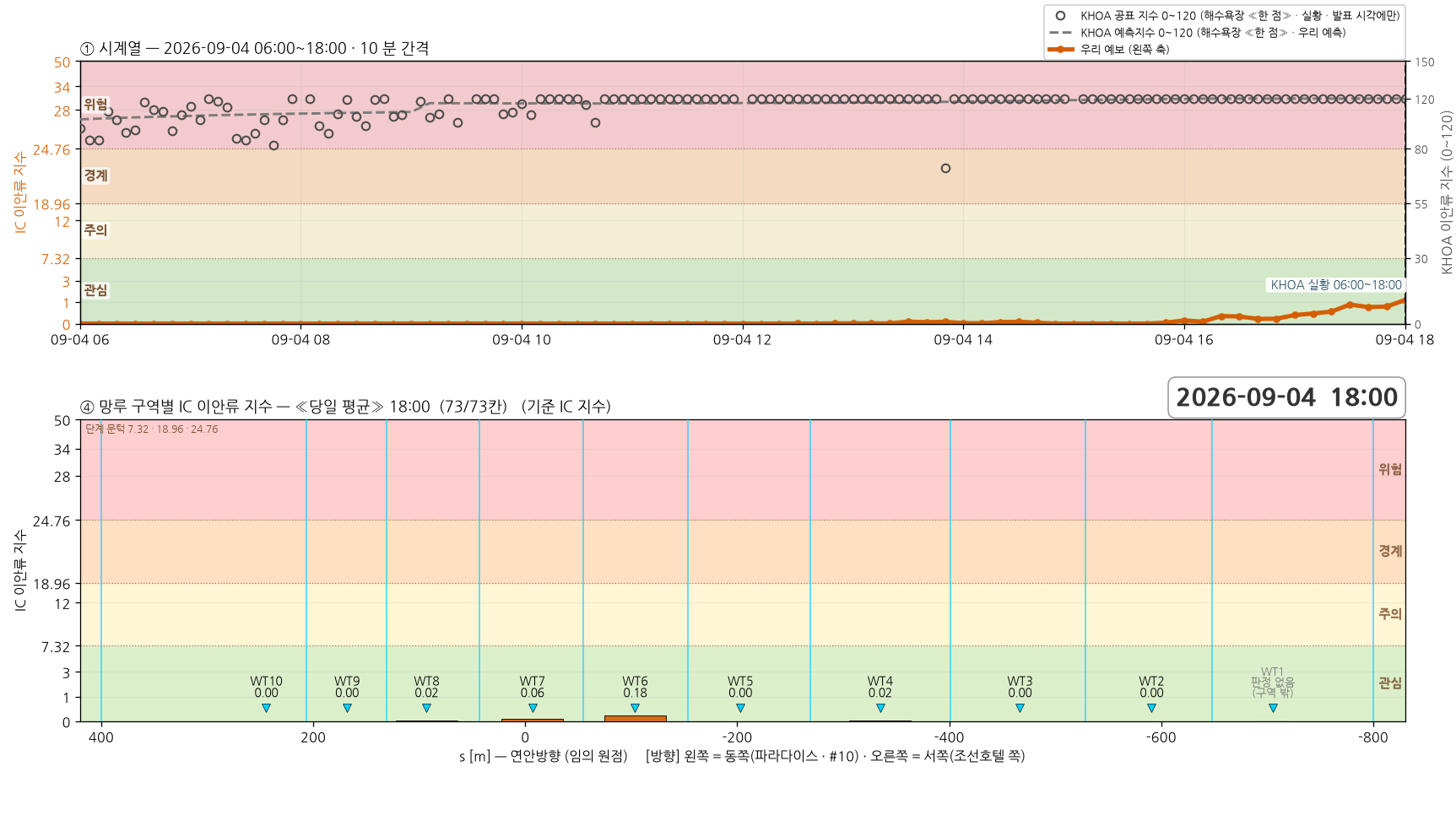Click the top chart title ① 시계열

(254, 48)
